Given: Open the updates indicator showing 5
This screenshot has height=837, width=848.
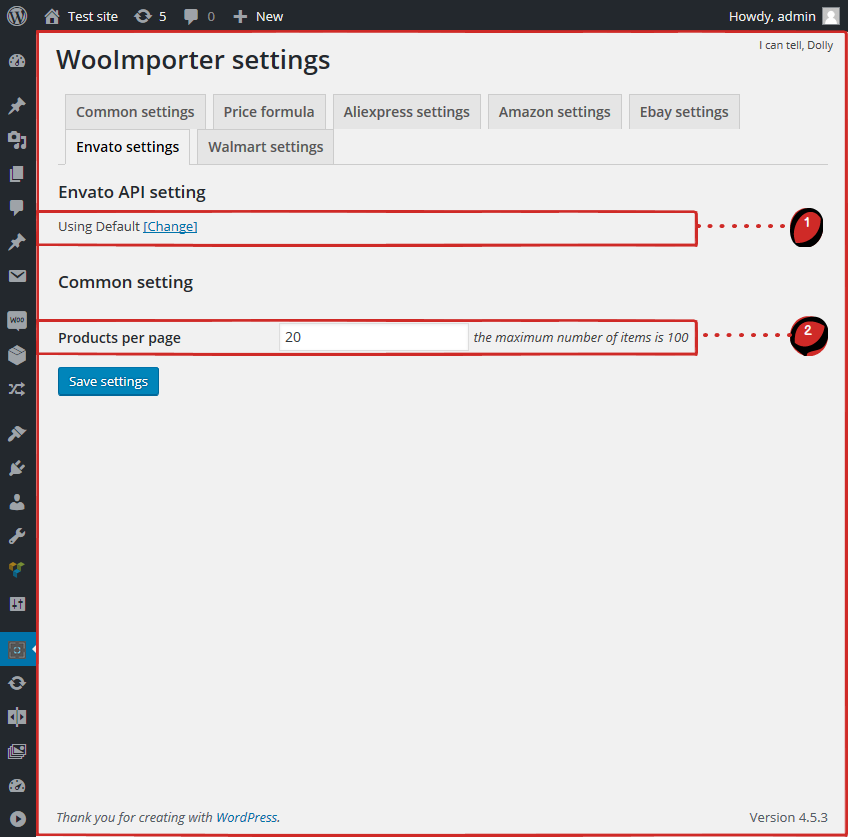Looking at the screenshot, I should tap(150, 16).
